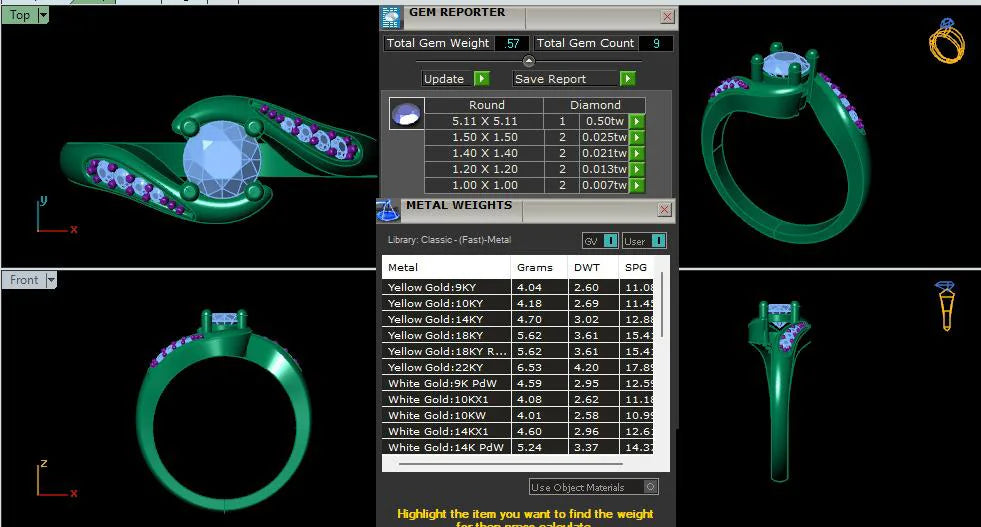Select the Yellow Gold:18KY R... row
The height and width of the screenshot is (527, 981).
click(x=518, y=351)
